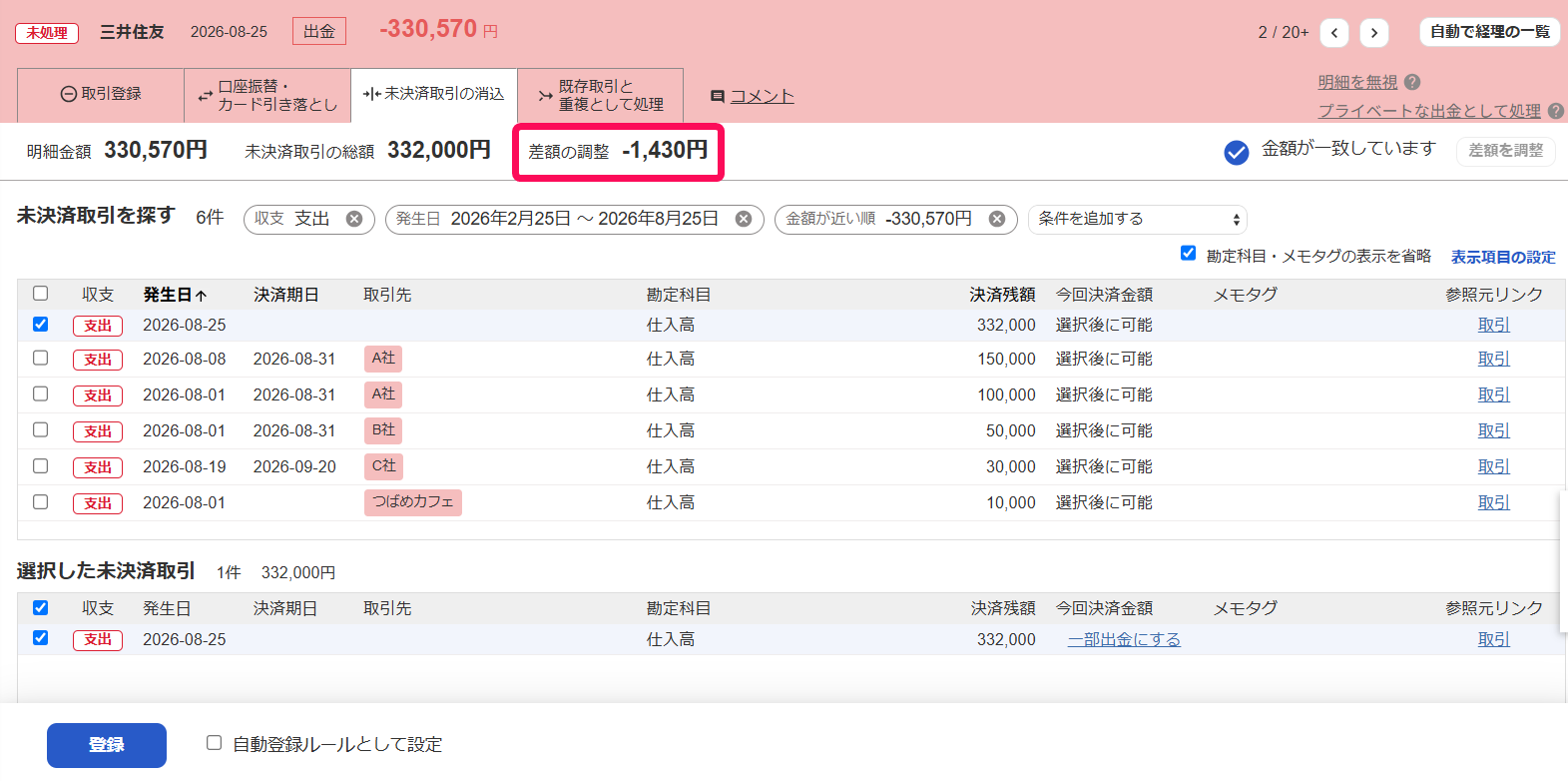Open the 取引登録 tab

point(101,94)
